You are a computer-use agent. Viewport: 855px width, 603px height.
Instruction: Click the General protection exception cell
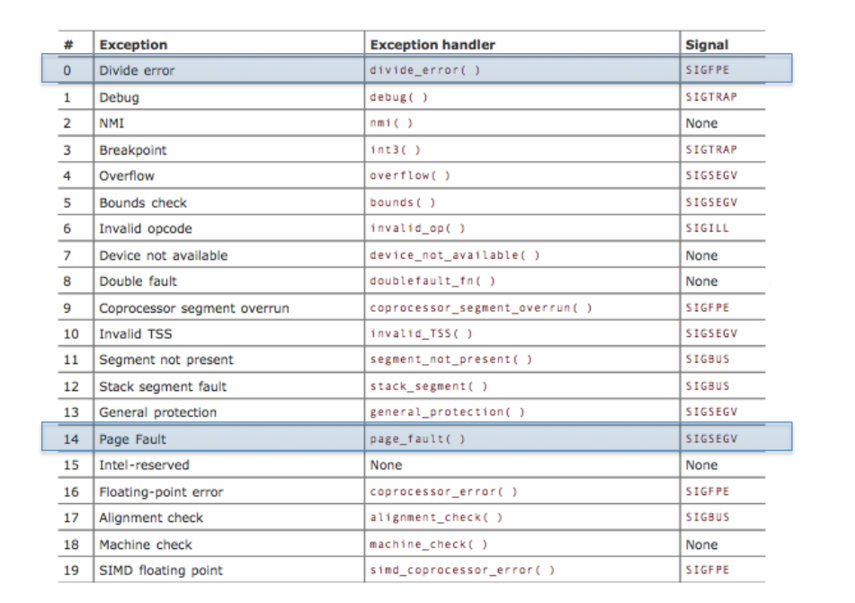tap(157, 412)
